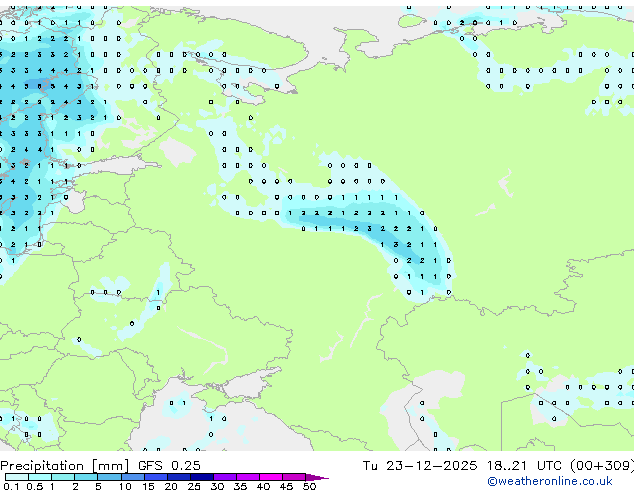634x490 pixels.
Task: Click the '18..21 UTC' time range
Action: point(524,466)
